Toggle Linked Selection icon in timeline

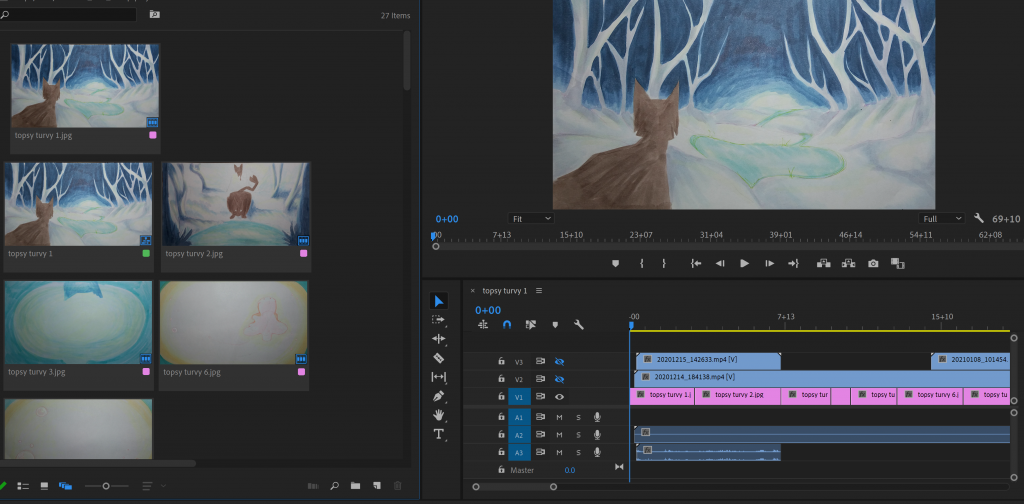pos(530,324)
